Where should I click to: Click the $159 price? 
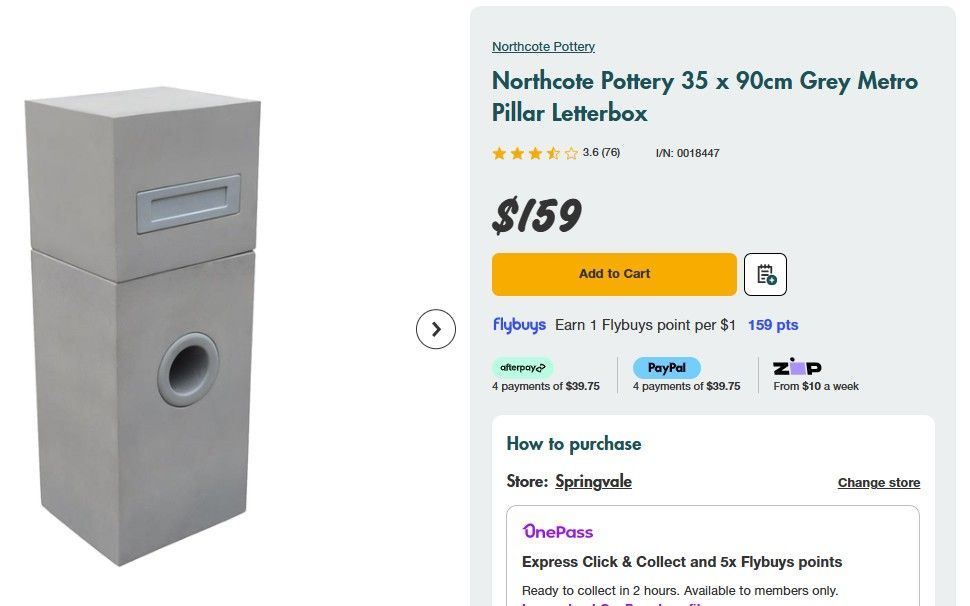pos(537,216)
